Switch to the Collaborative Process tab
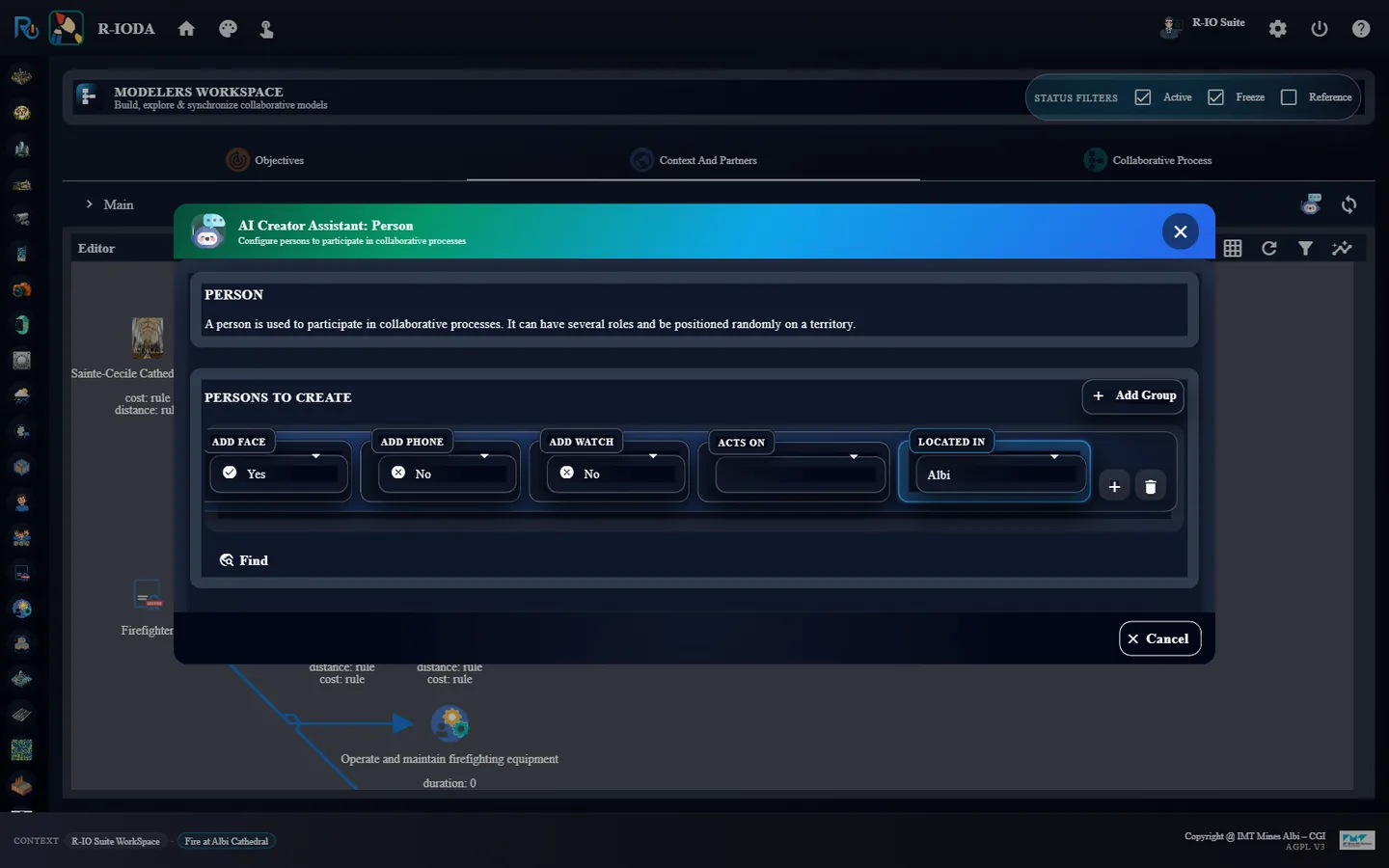Screen dimensions: 1389x868 [x=1148, y=160]
